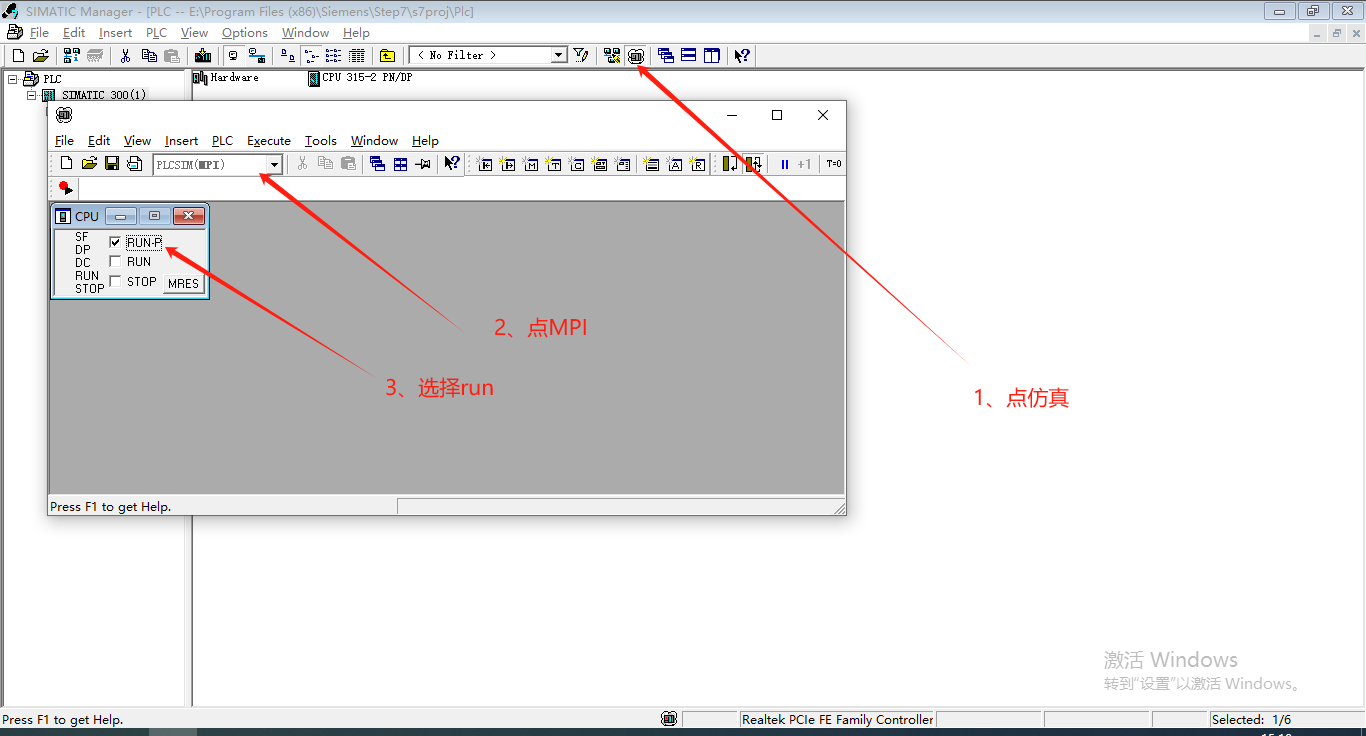Image resolution: width=1366 pixels, height=736 pixels.
Task: Click the block registers (R) icon in PLCSIM
Action: coord(698,164)
